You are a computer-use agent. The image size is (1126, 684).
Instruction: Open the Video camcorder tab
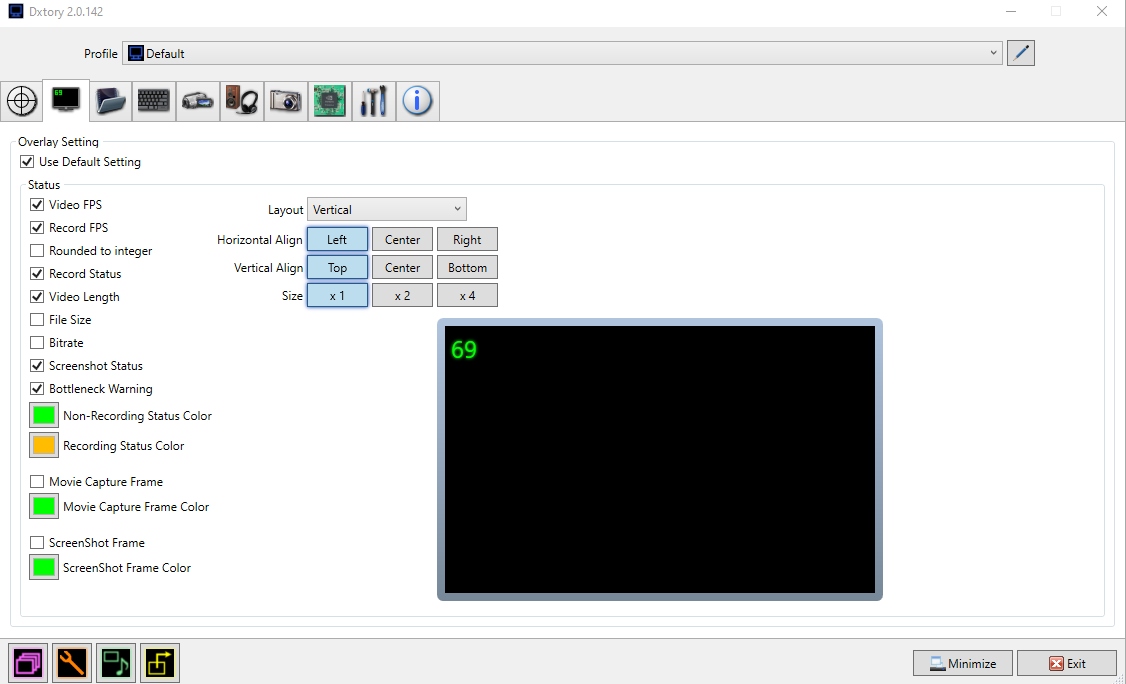[x=197, y=101]
